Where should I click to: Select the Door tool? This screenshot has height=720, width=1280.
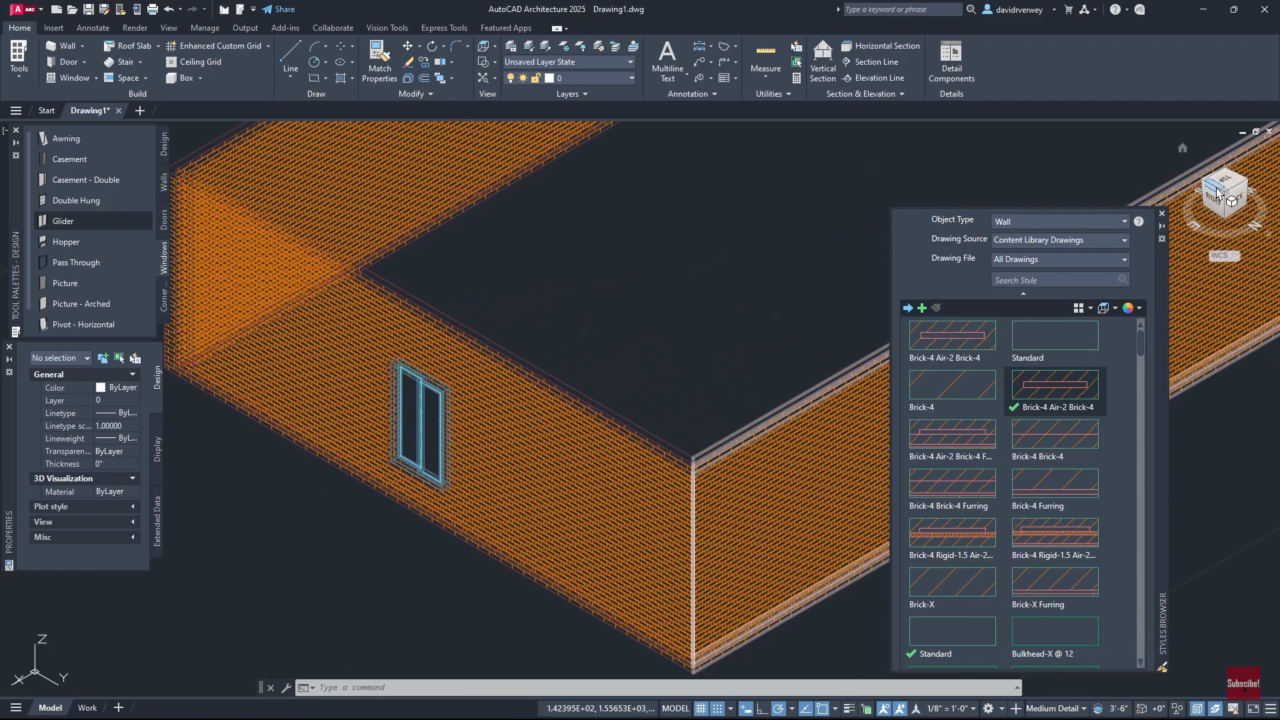pos(61,62)
